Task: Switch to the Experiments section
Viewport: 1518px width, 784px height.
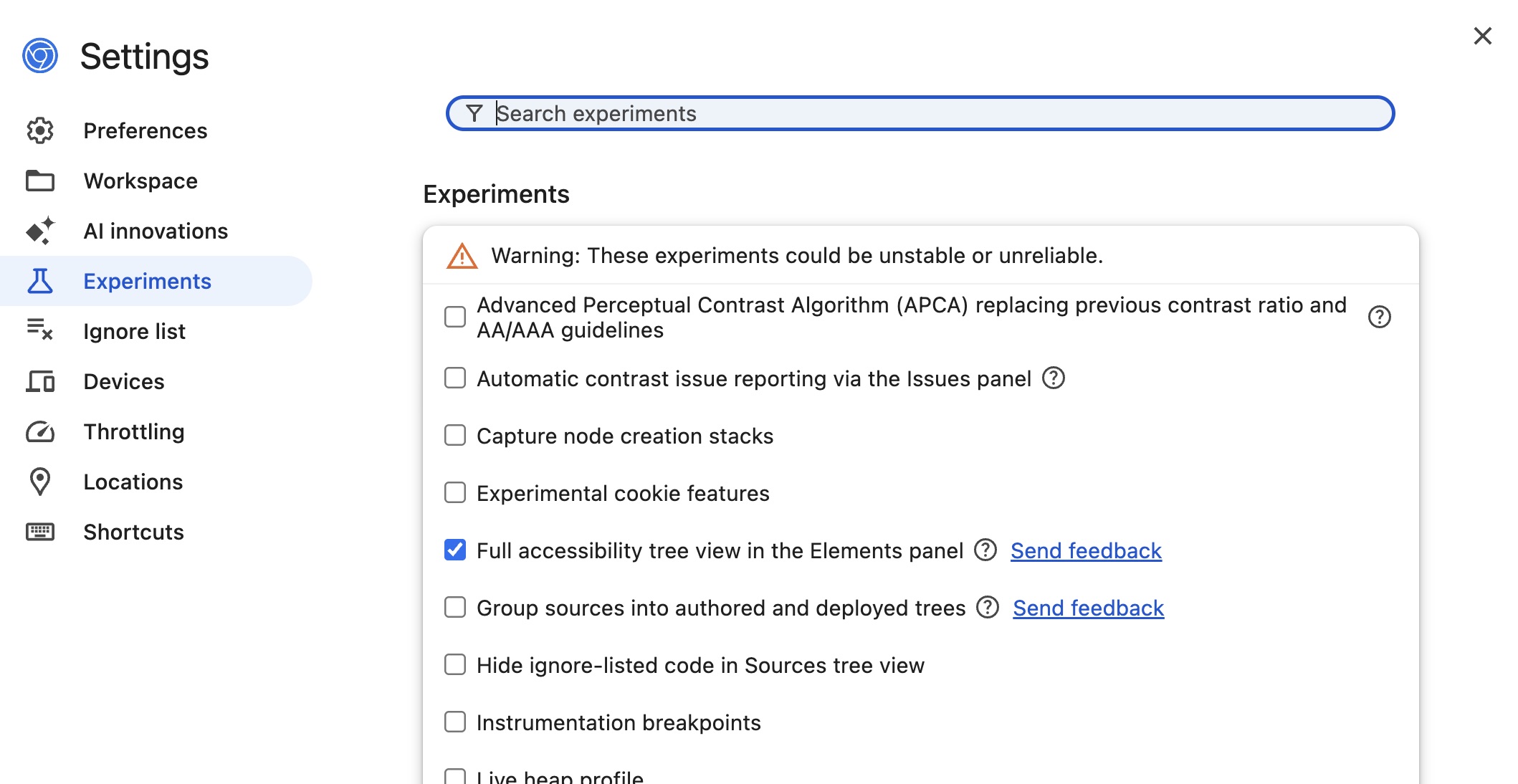Action: pyautogui.click(x=148, y=281)
